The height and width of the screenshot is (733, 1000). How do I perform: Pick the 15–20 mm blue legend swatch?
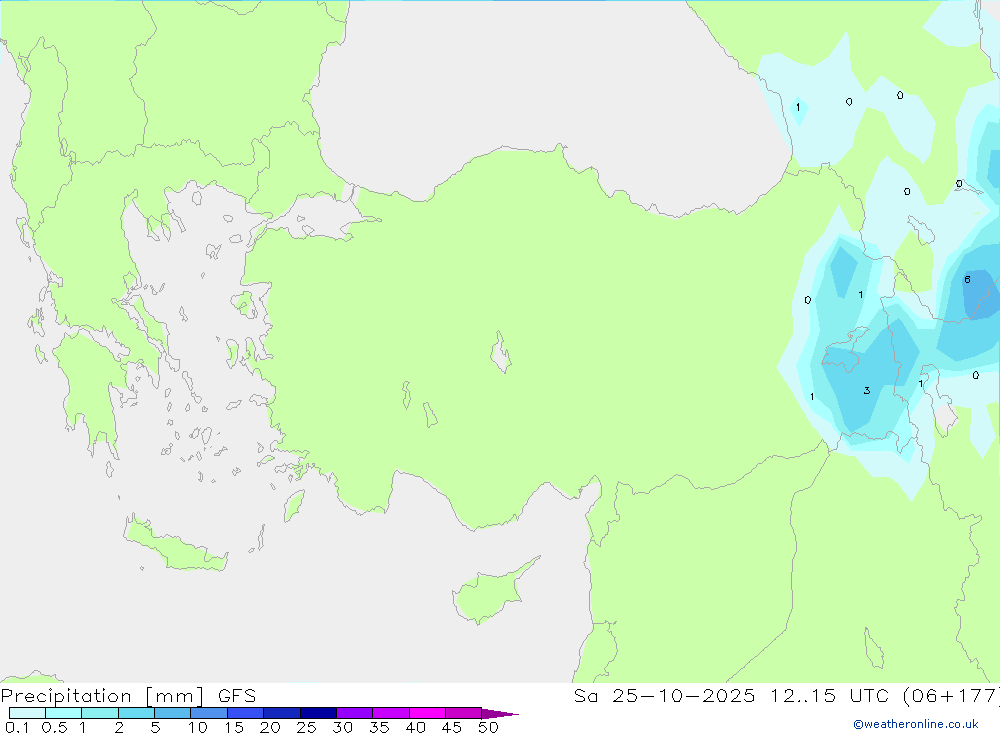[x=246, y=713]
